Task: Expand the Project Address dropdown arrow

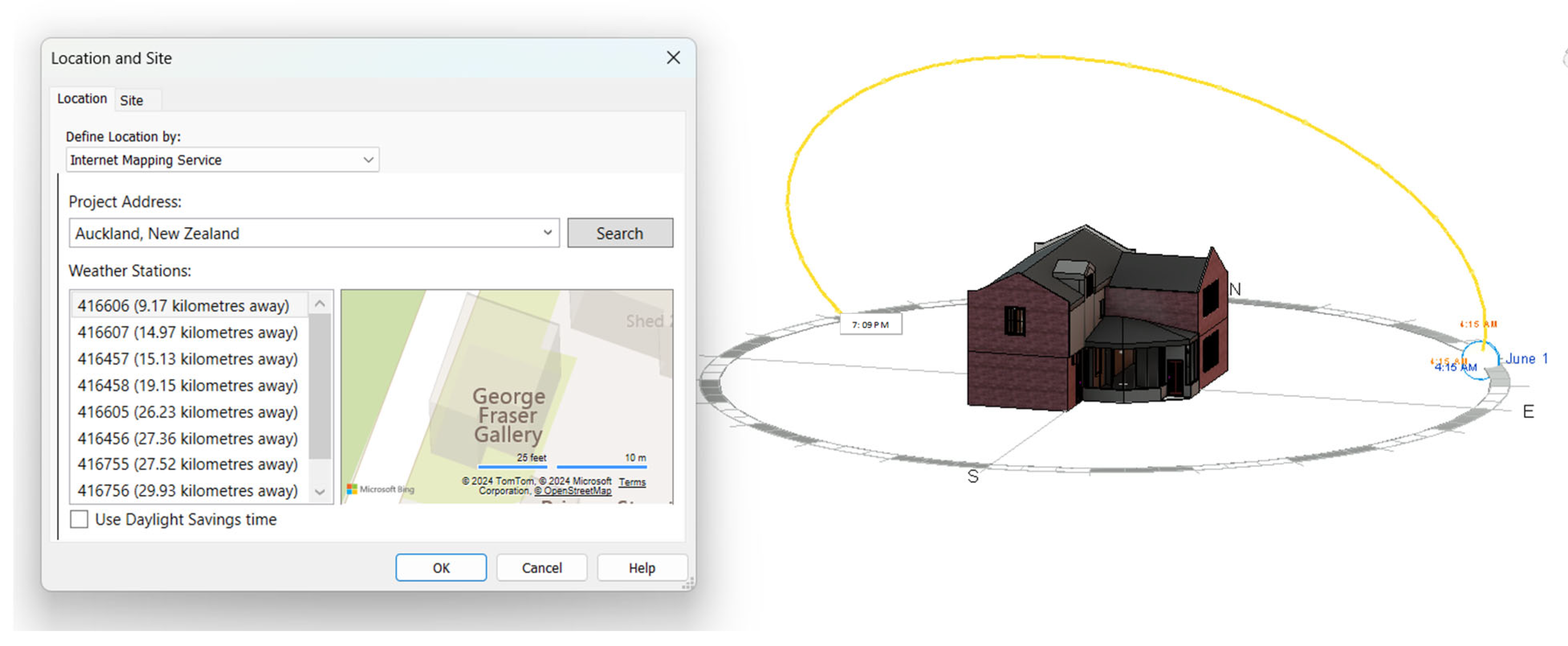Action: pos(547,233)
